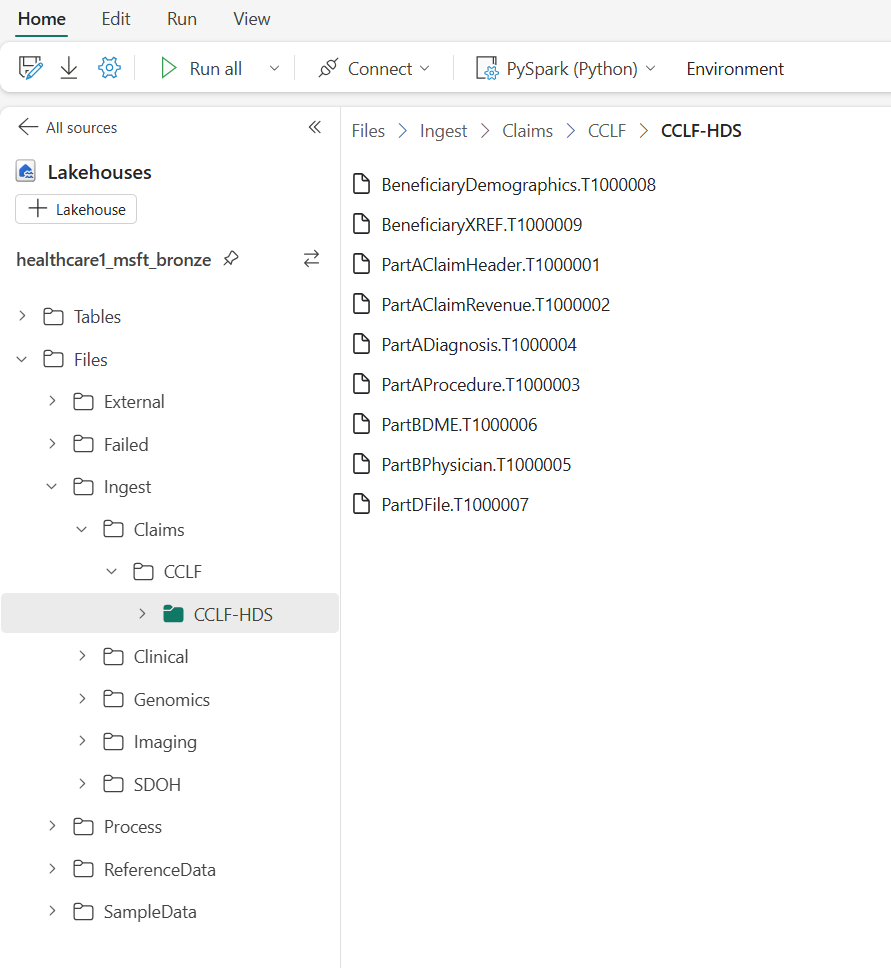Click the notebook edit icon in toolbar
The width and height of the screenshot is (891, 968).
(x=31, y=68)
